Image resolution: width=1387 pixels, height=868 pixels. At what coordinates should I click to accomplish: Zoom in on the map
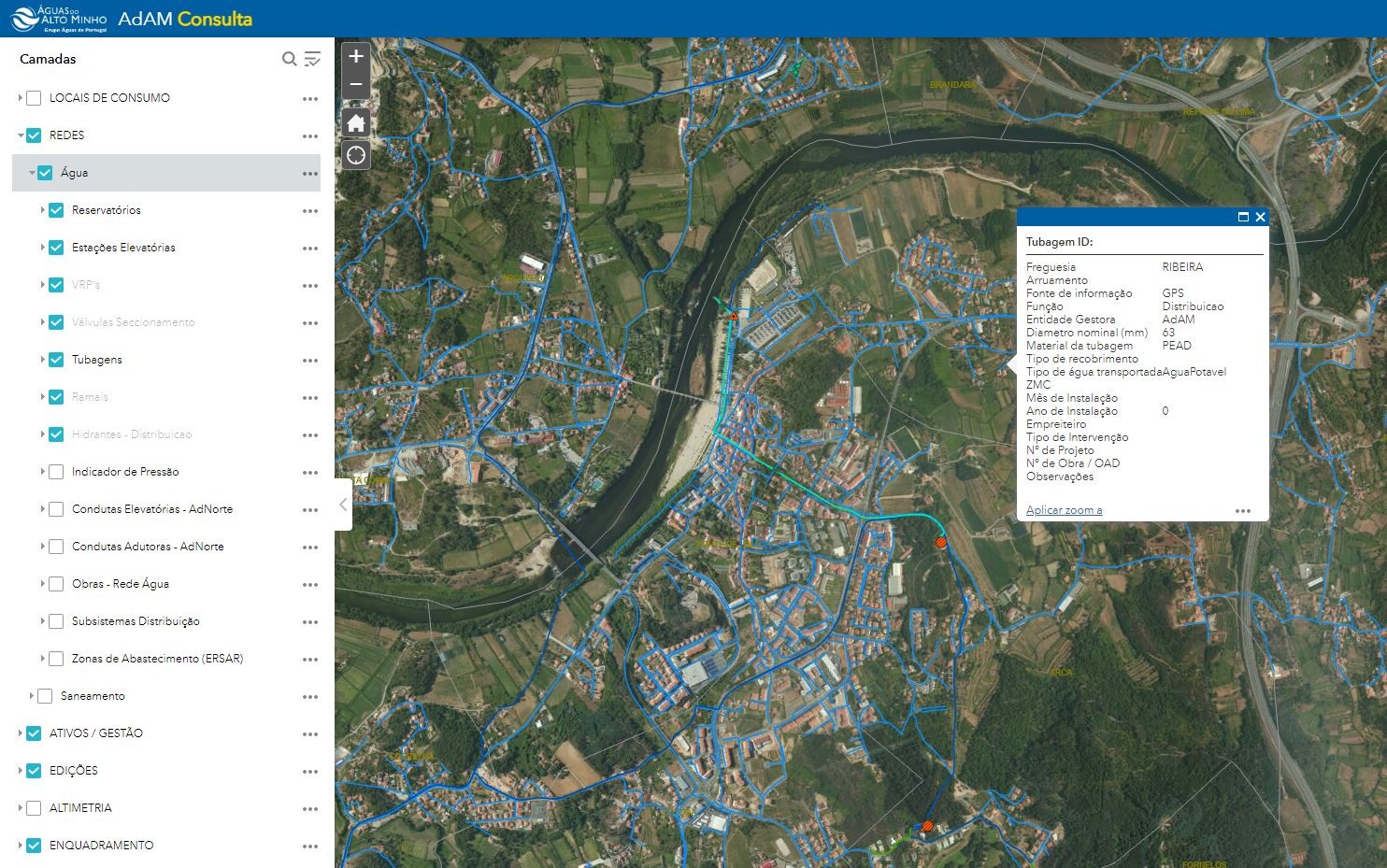(x=356, y=56)
